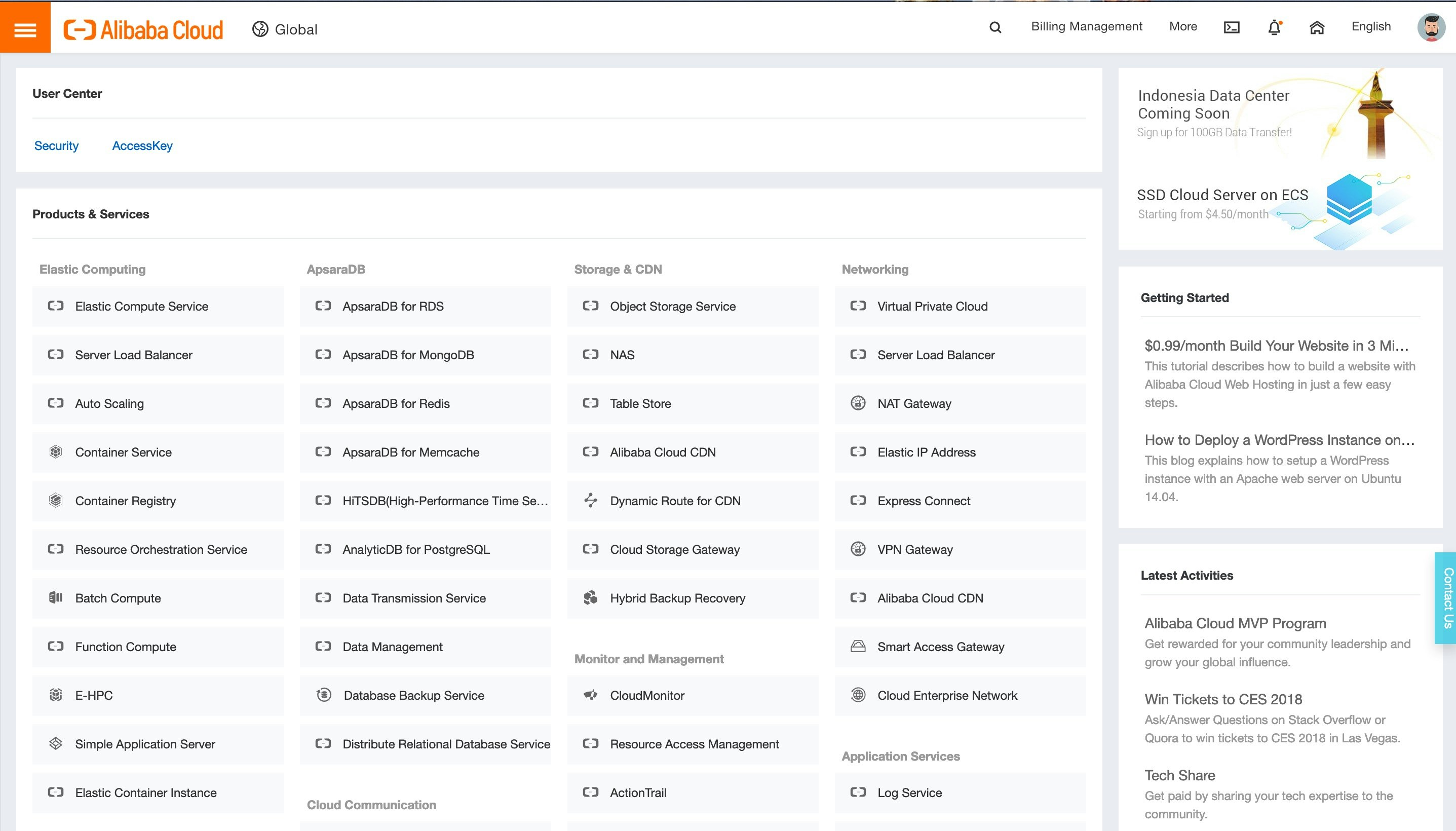Open Win Tickets to CES 2018
The height and width of the screenshot is (831, 1456).
pos(1222,699)
